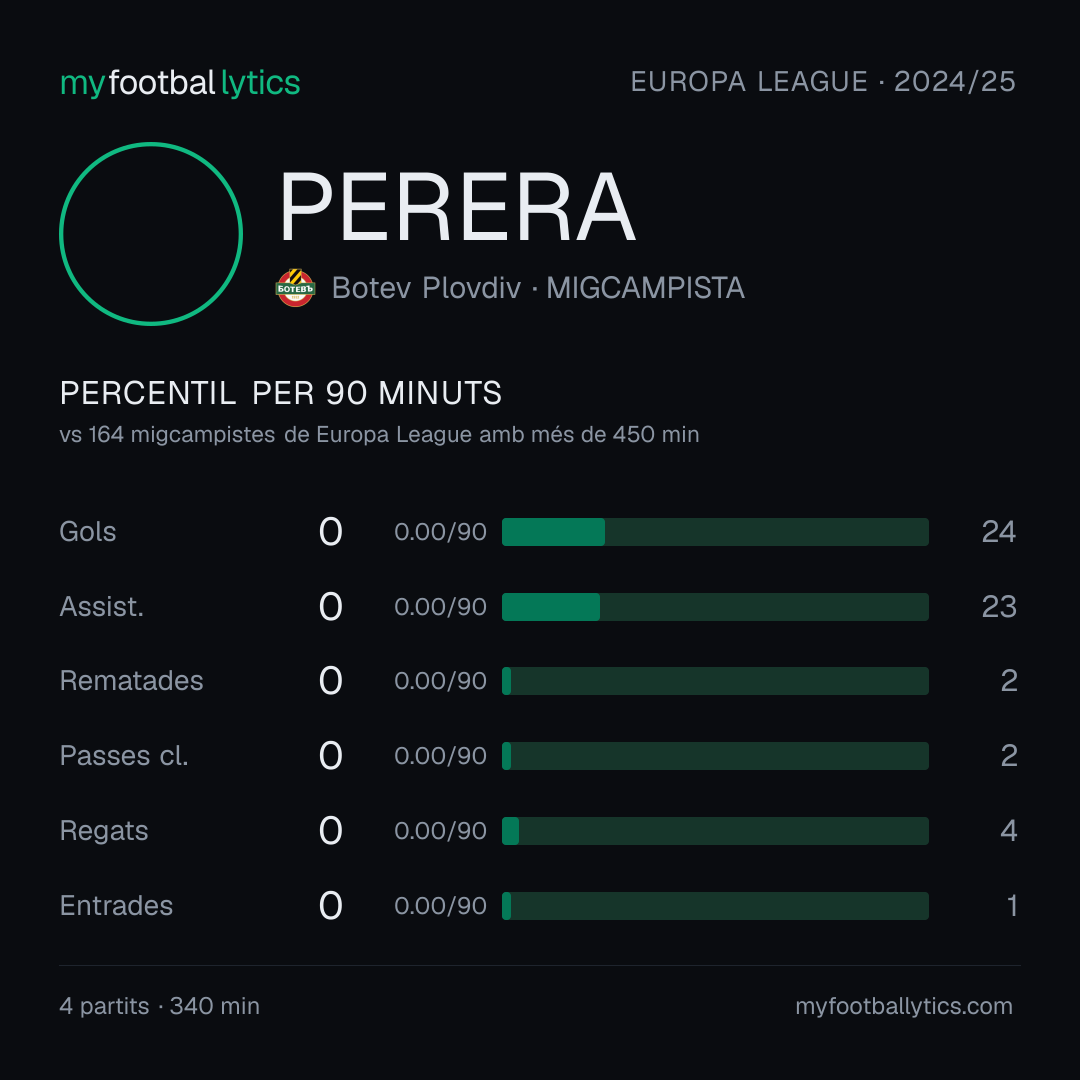Click the myfootballytics logo
Image resolution: width=1080 pixels, height=1080 pixels.
[x=180, y=83]
